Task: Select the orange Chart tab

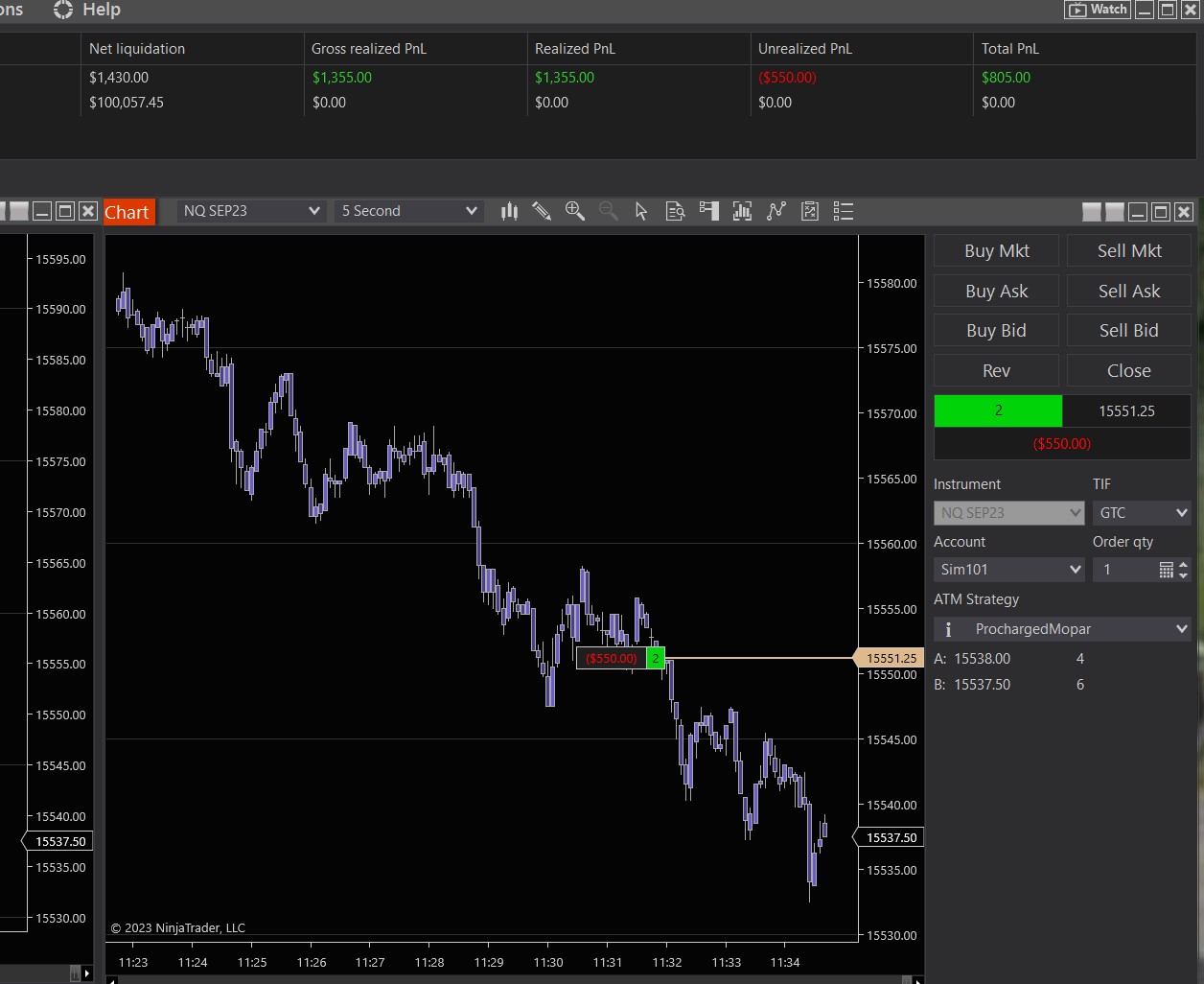Action: (127, 212)
